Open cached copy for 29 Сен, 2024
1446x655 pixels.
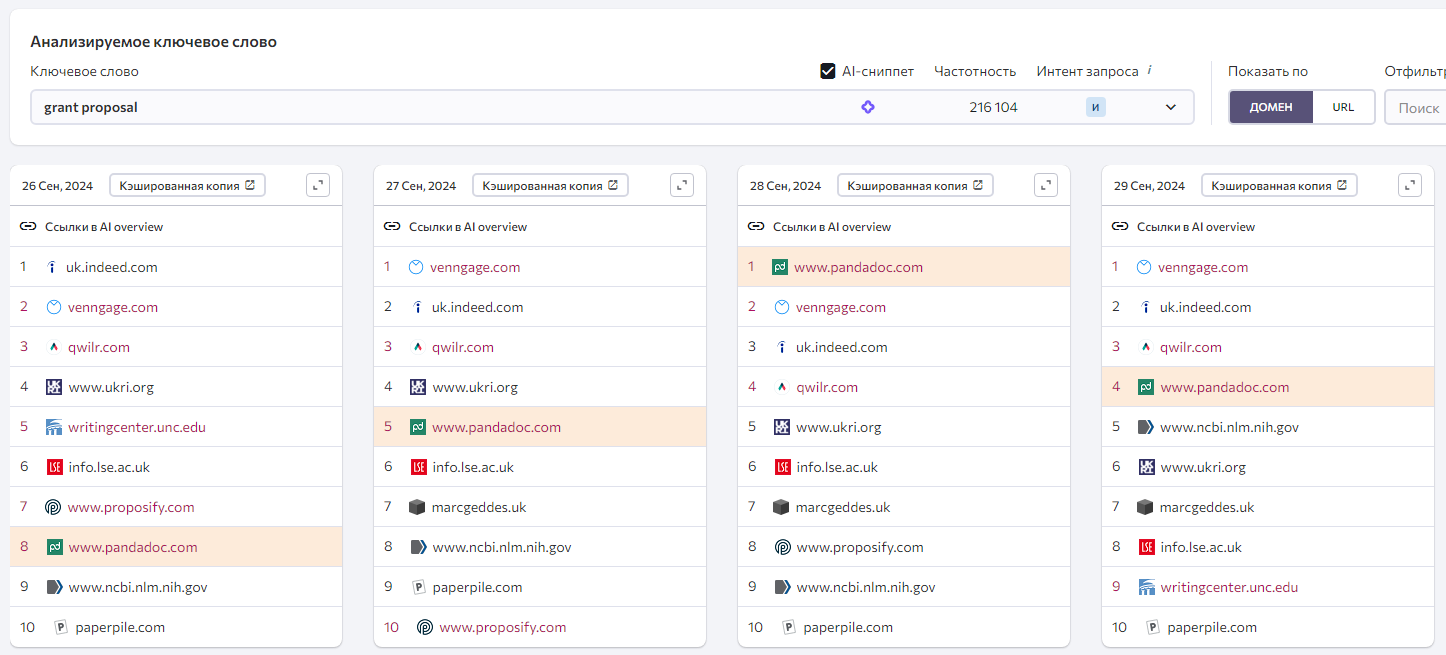point(1279,185)
